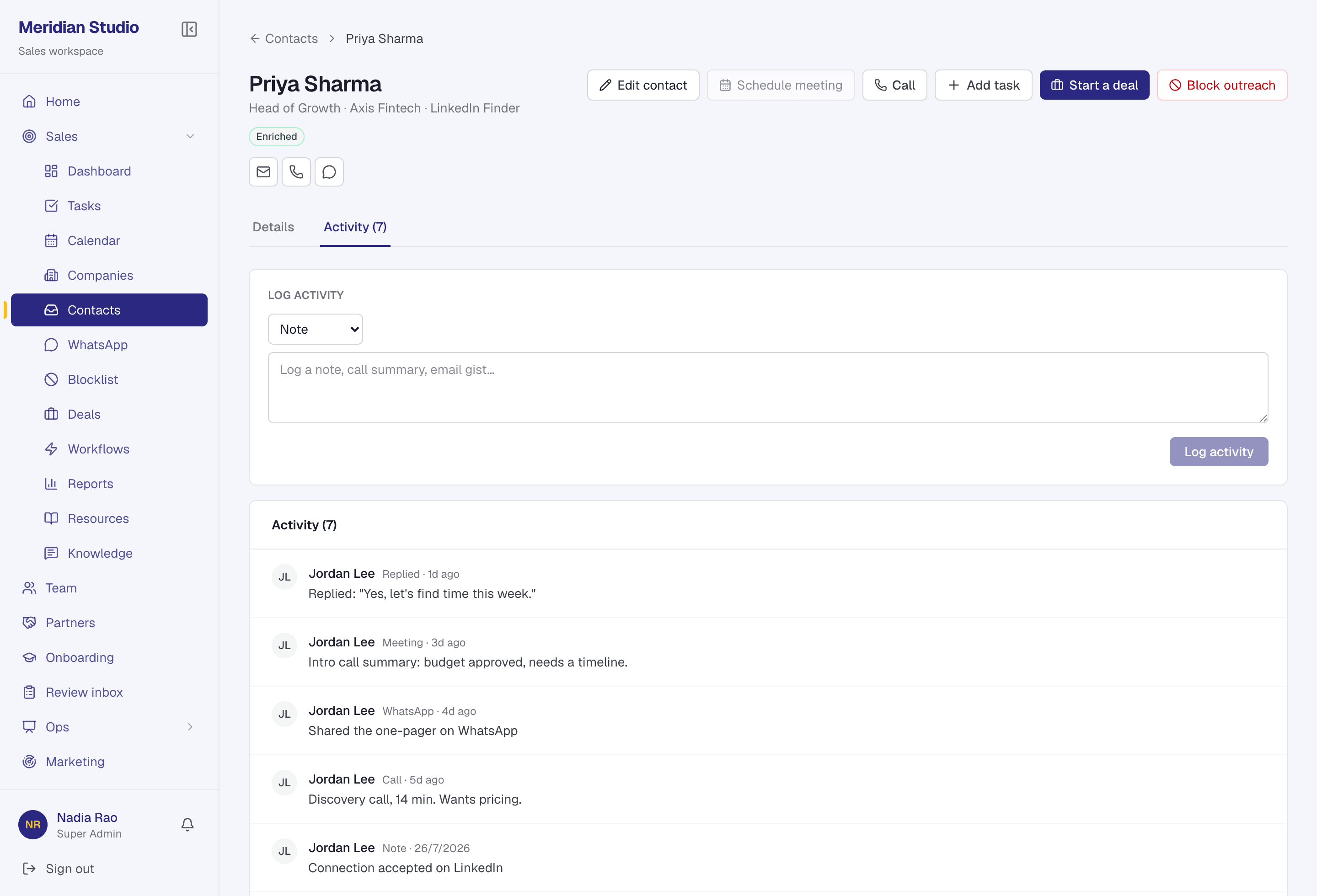Collapse the Sales section chevron
The width and height of the screenshot is (1317, 896).
click(x=190, y=137)
